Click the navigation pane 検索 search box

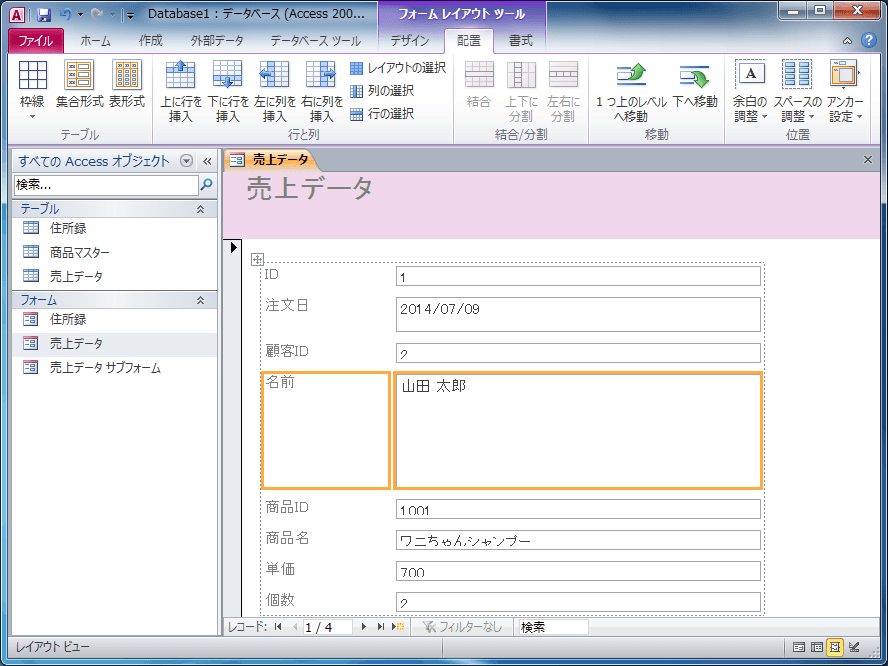coord(106,185)
